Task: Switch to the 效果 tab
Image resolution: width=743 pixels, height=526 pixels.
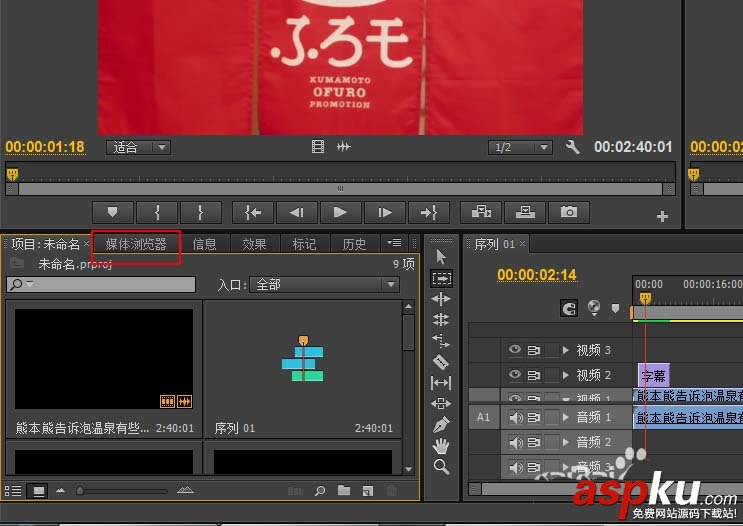Action: click(254, 244)
